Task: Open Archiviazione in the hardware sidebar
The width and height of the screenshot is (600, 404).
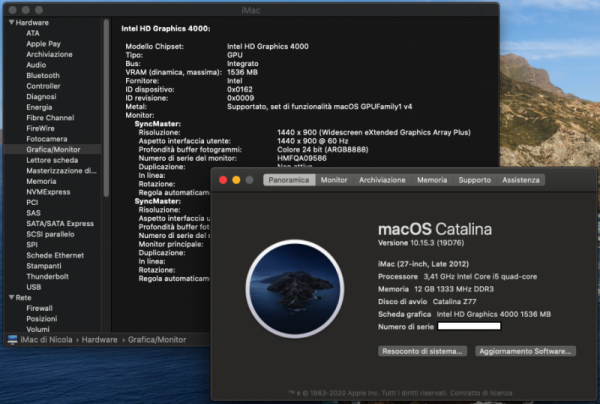Action: pos(49,54)
